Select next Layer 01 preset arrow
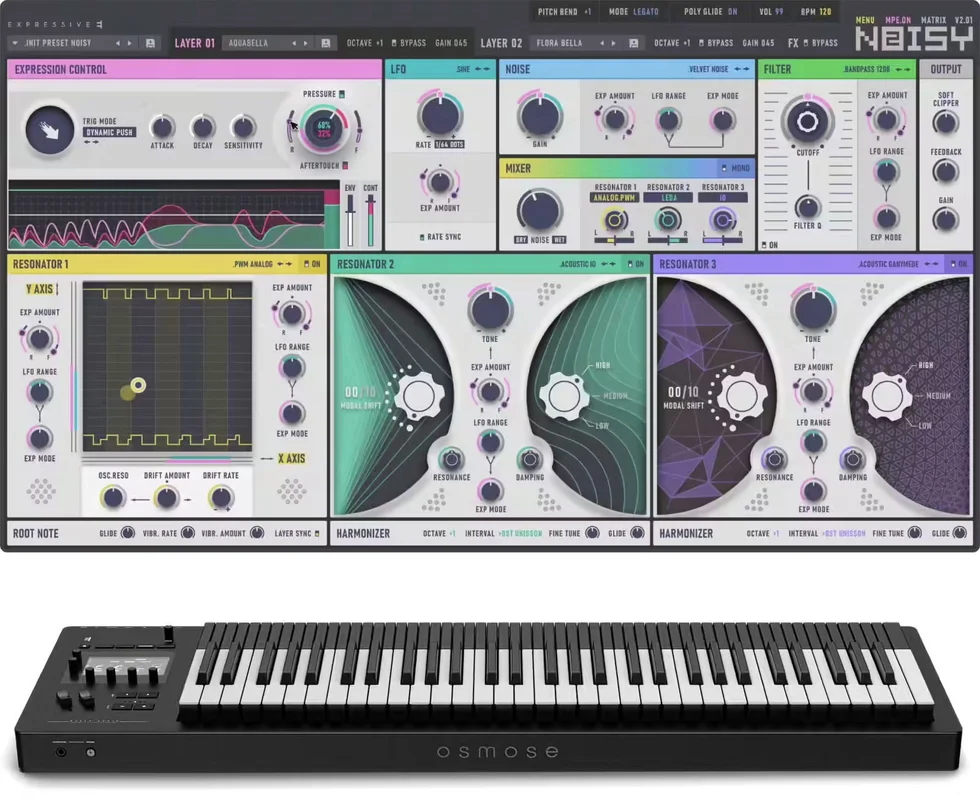The width and height of the screenshot is (980, 799). coord(306,43)
